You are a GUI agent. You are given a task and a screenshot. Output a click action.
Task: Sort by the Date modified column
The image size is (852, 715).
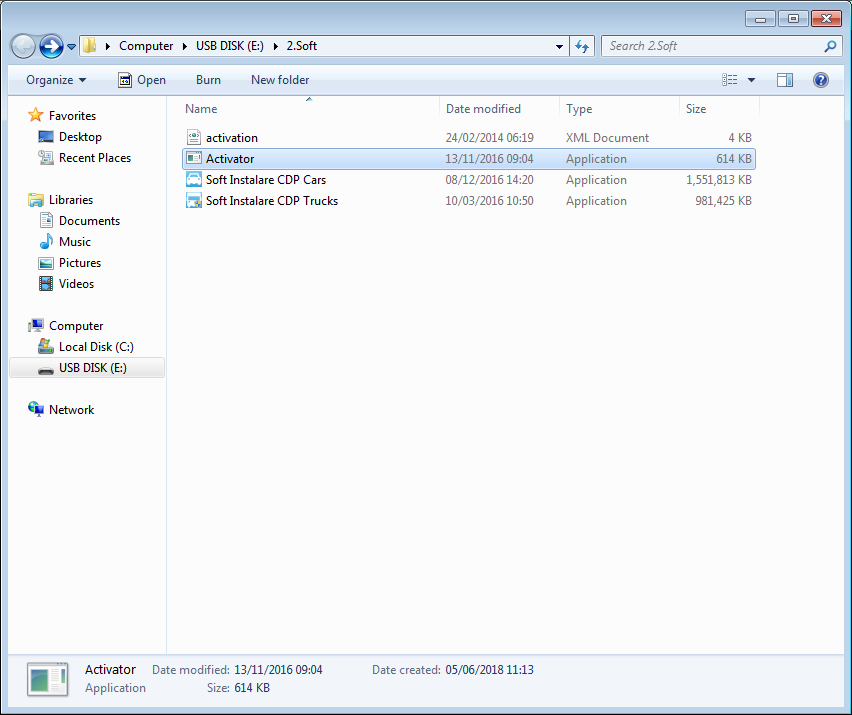coord(499,109)
